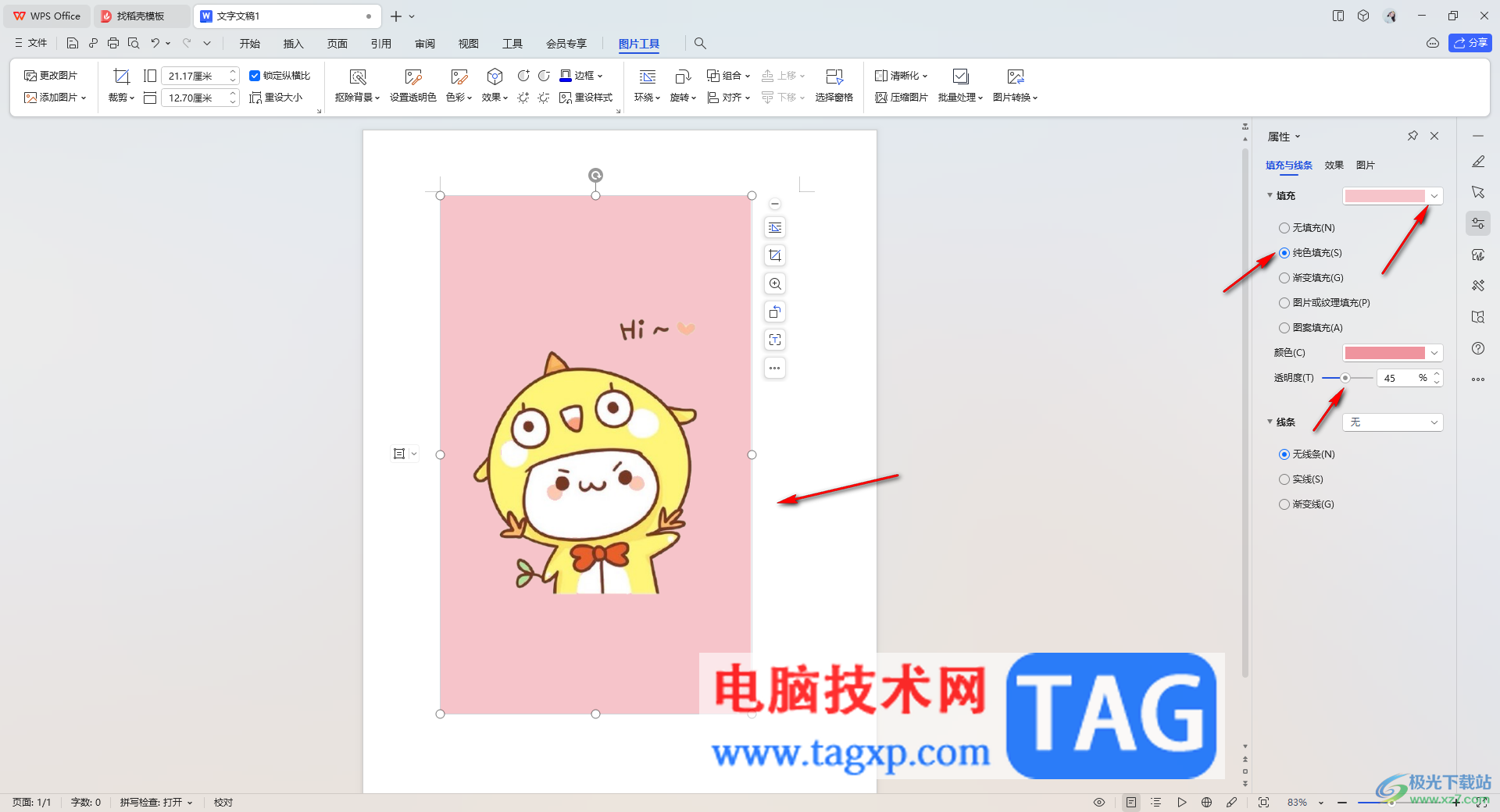This screenshot has height=812, width=1500.
Task: Click the sidebar selection arrow icon
Action: click(x=1478, y=192)
